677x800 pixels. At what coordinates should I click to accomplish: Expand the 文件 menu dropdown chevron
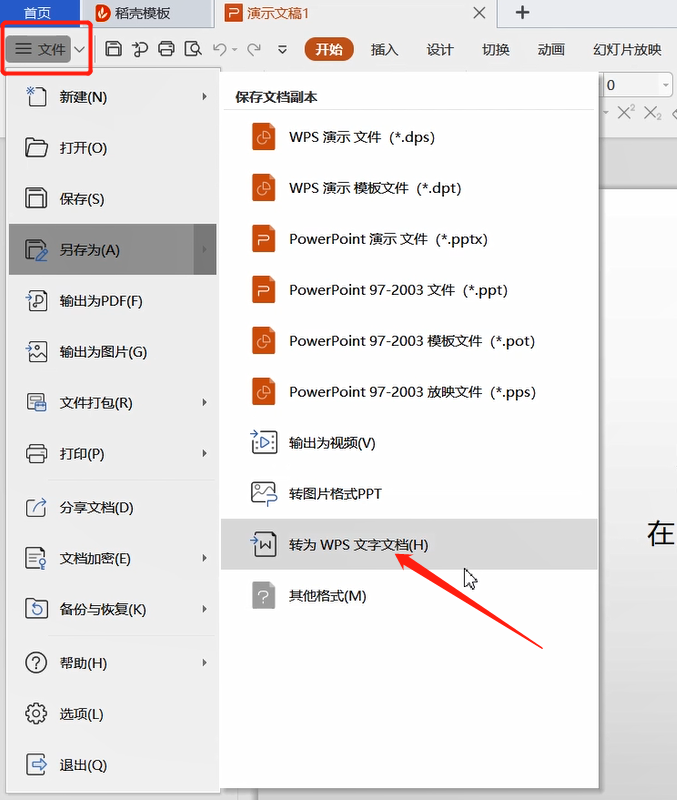click(x=80, y=49)
